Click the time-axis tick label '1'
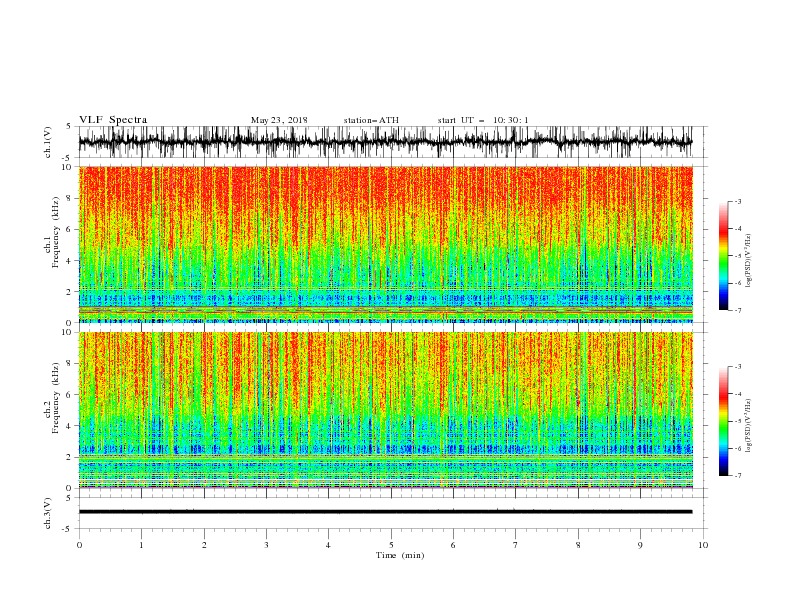Screen dimensions: 792x612 pyautogui.click(x=141, y=545)
